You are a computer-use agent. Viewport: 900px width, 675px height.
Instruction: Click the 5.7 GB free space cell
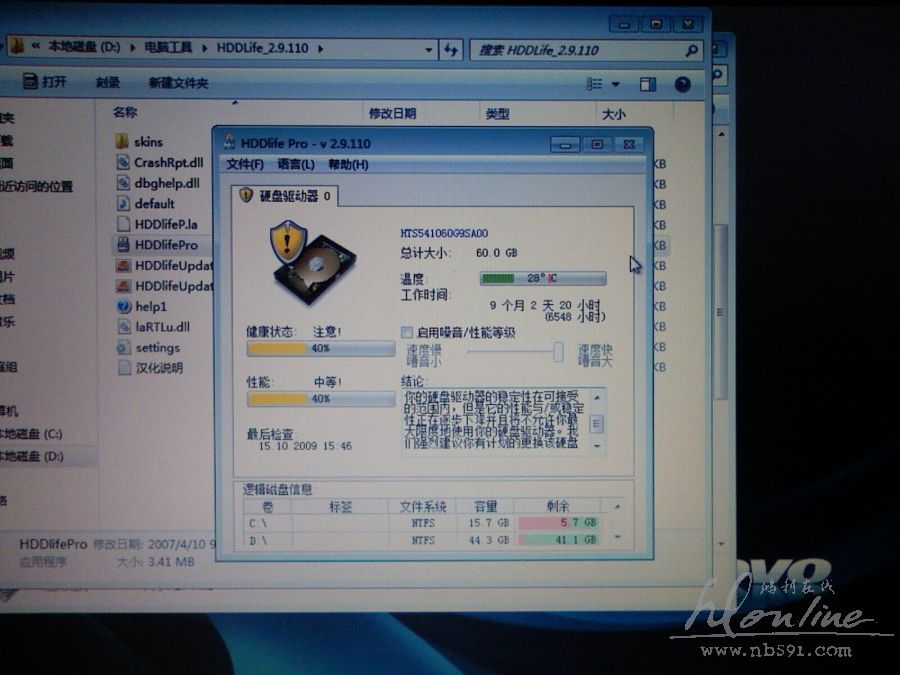pos(558,522)
